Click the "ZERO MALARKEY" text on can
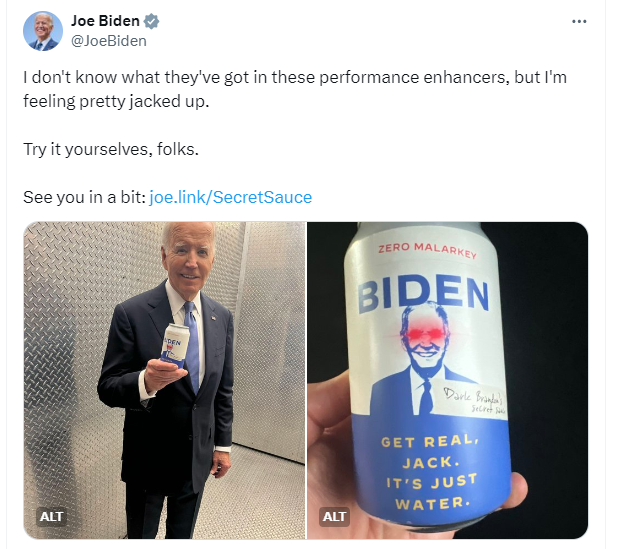 (428, 250)
